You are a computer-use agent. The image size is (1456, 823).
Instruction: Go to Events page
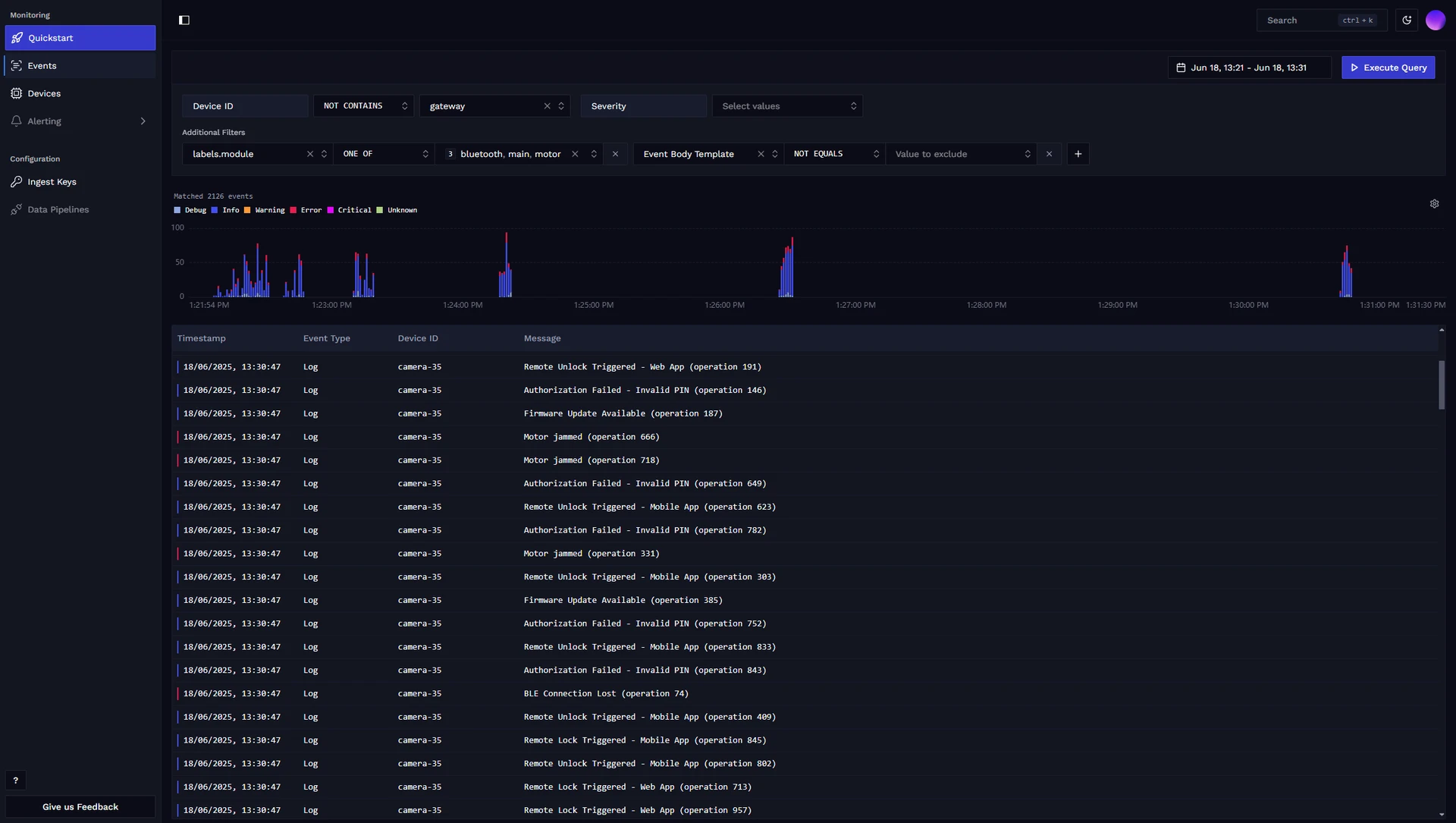80,66
